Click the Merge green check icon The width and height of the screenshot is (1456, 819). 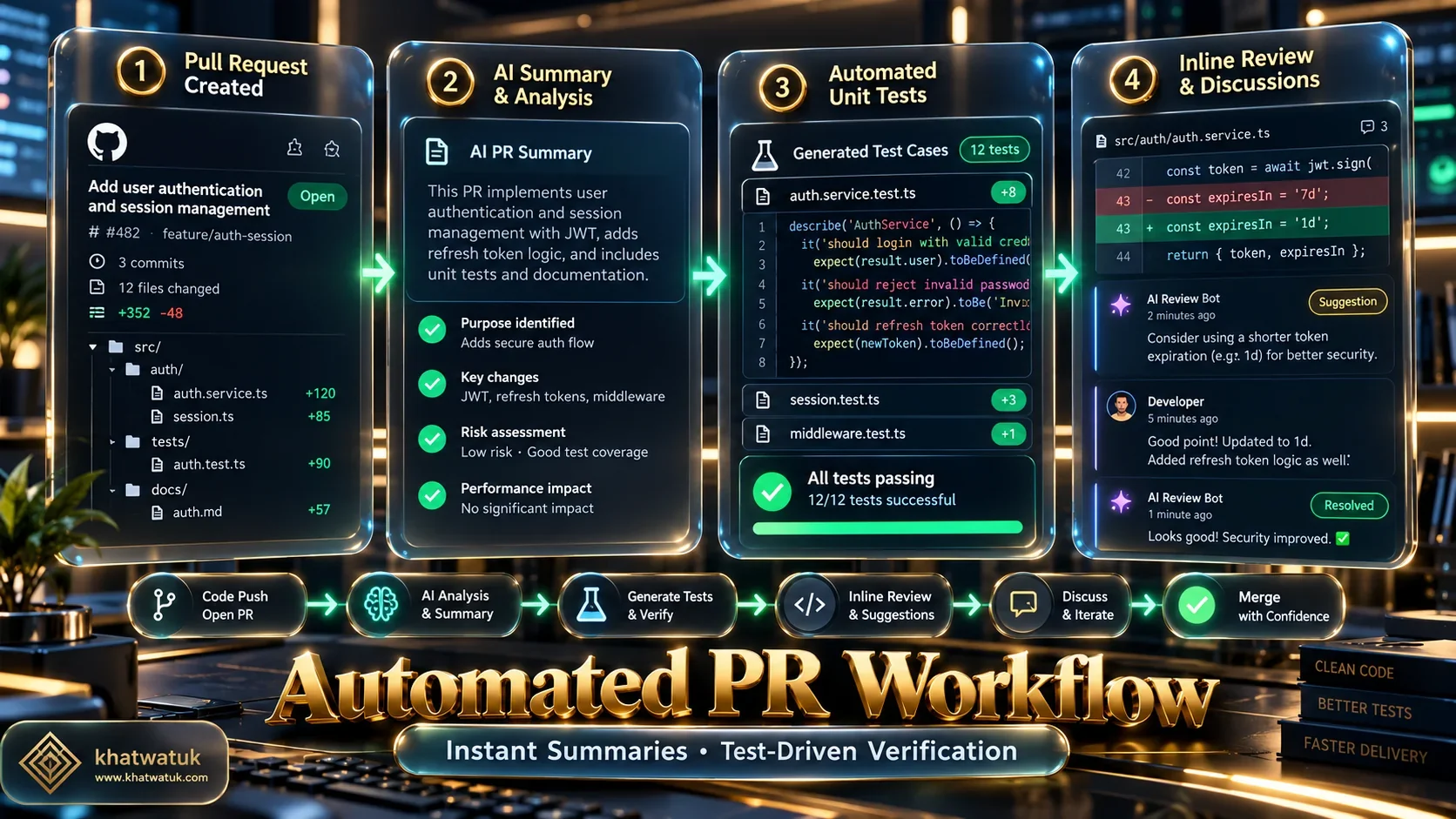(x=1197, y=605)
